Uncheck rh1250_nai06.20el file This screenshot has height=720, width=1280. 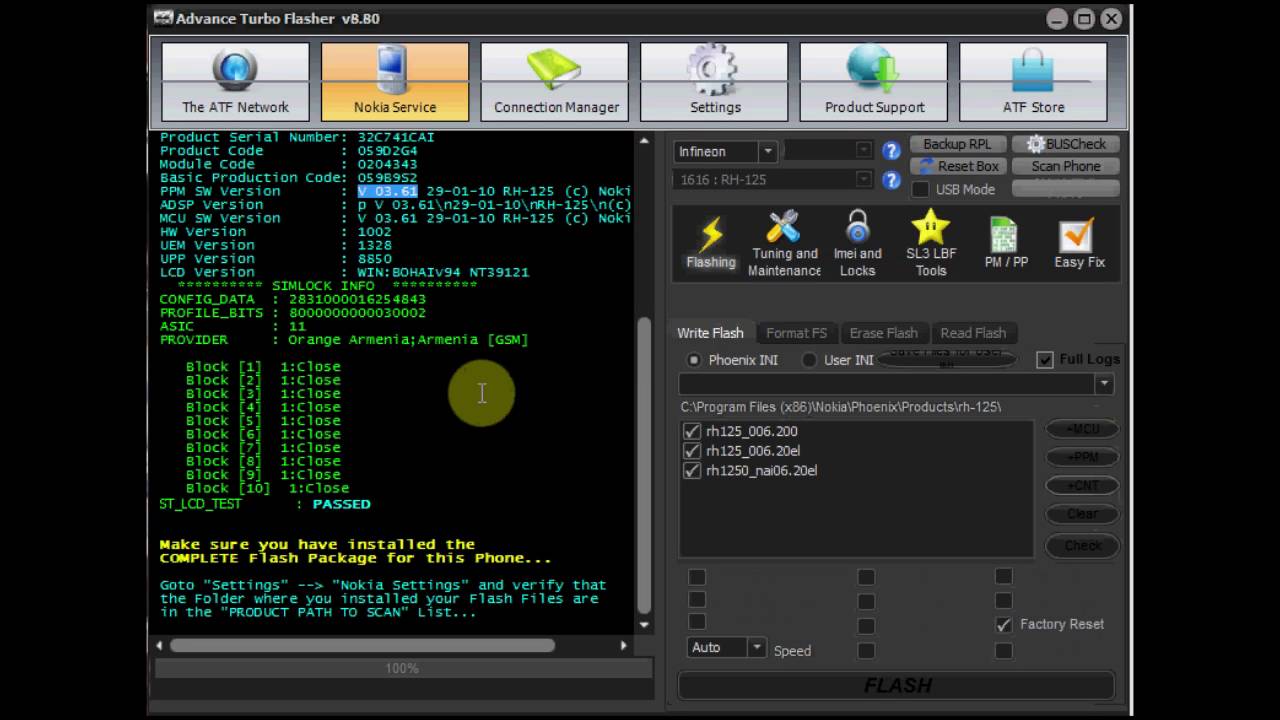(692, 470)
